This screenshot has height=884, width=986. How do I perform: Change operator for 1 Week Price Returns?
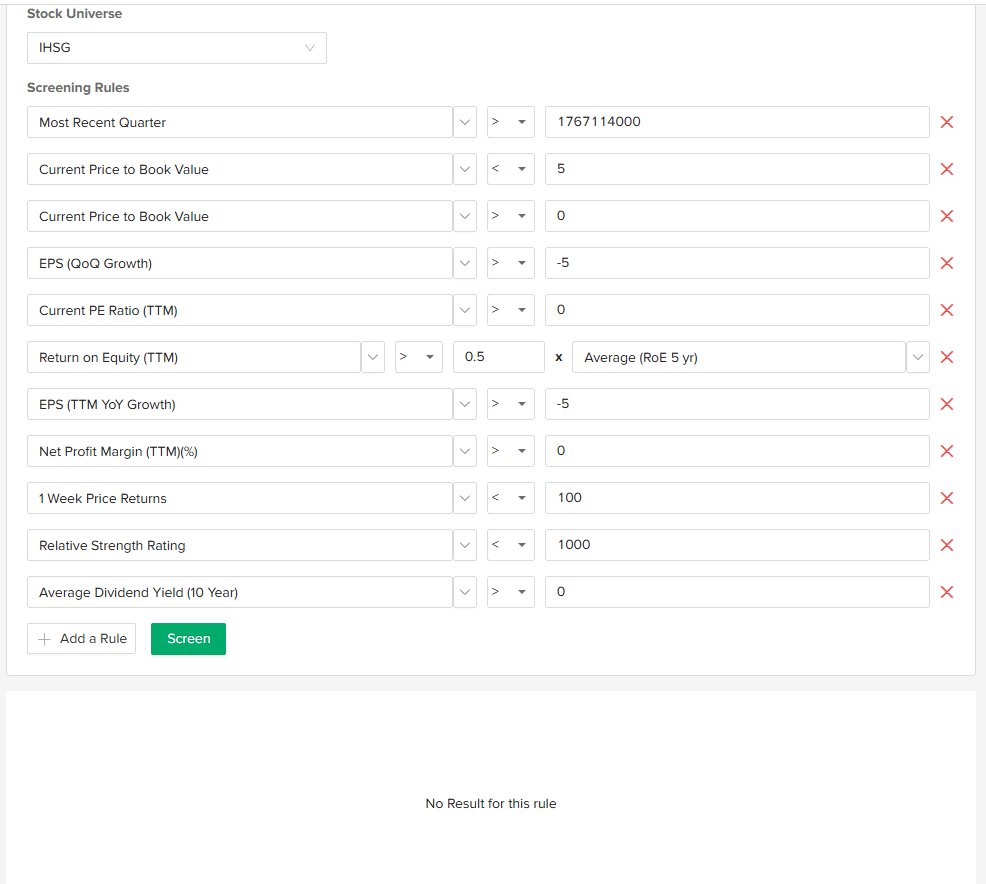[511, 498]
